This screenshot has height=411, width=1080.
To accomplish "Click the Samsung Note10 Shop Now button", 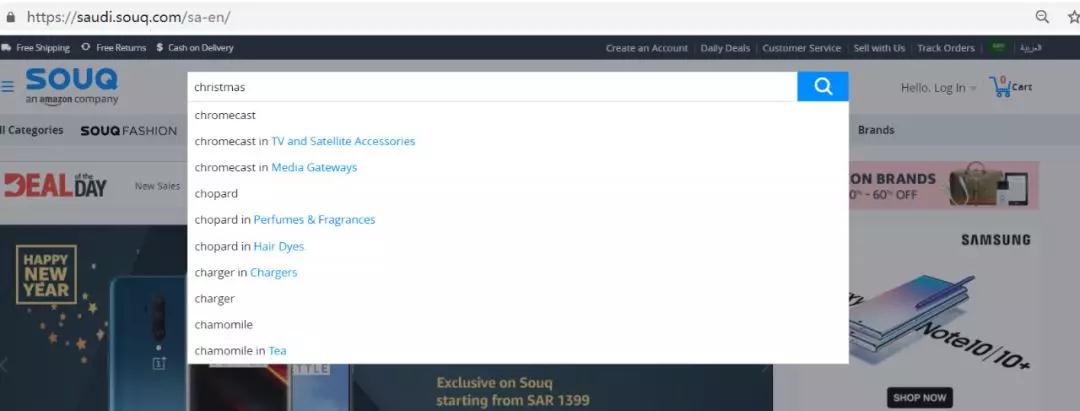I will click(920, 397).
